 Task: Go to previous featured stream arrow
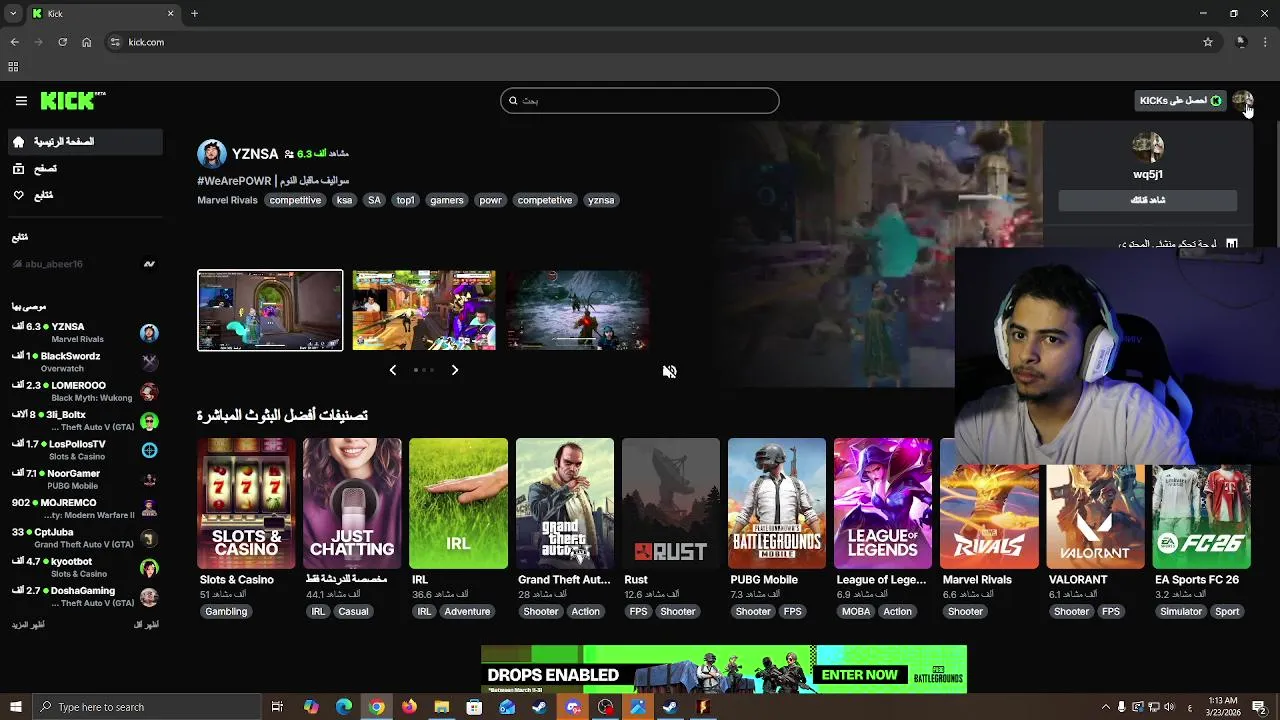click(393, 370)
